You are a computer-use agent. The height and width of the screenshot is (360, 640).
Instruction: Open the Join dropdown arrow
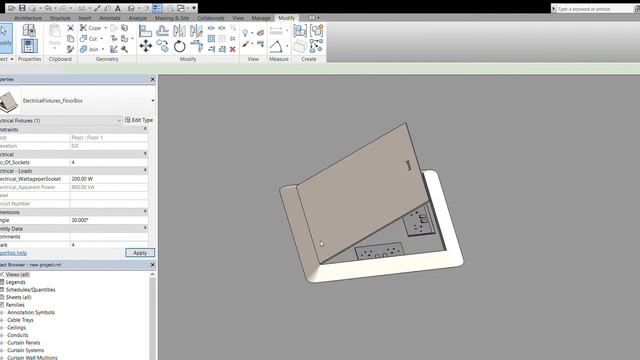[102, 49]
